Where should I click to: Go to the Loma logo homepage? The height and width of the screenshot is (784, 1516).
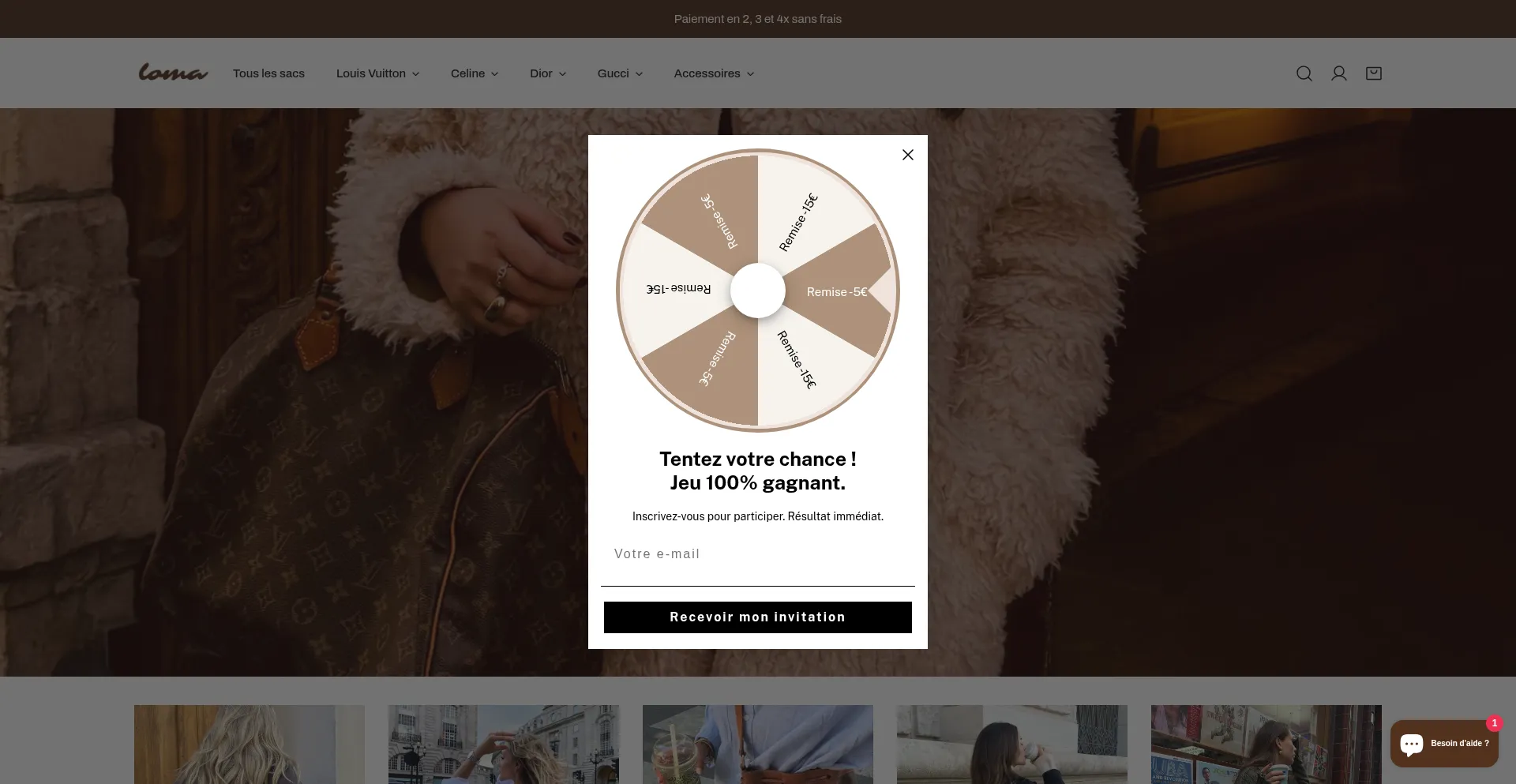173,73
